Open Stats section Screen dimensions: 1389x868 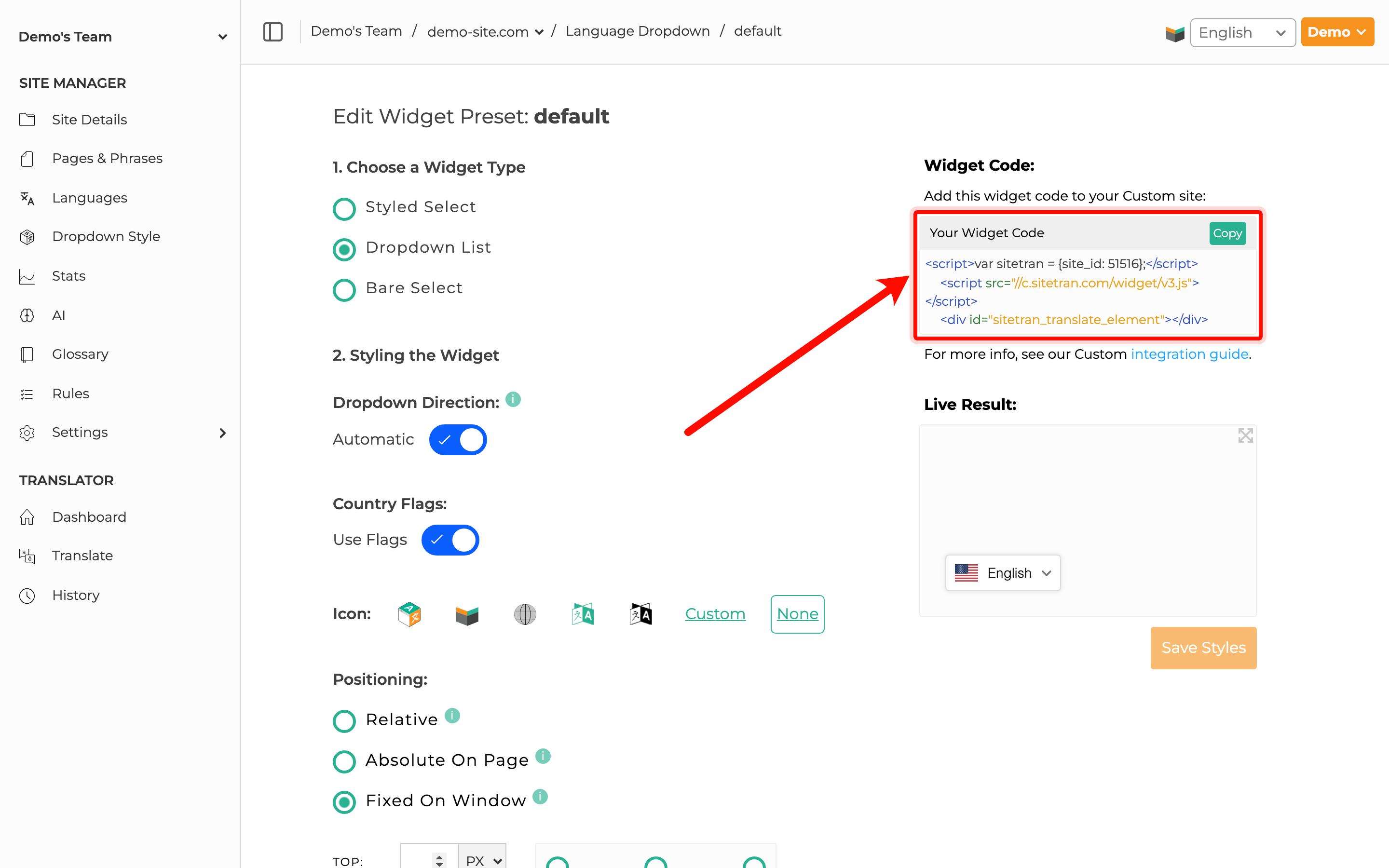[x=69, y=276]
